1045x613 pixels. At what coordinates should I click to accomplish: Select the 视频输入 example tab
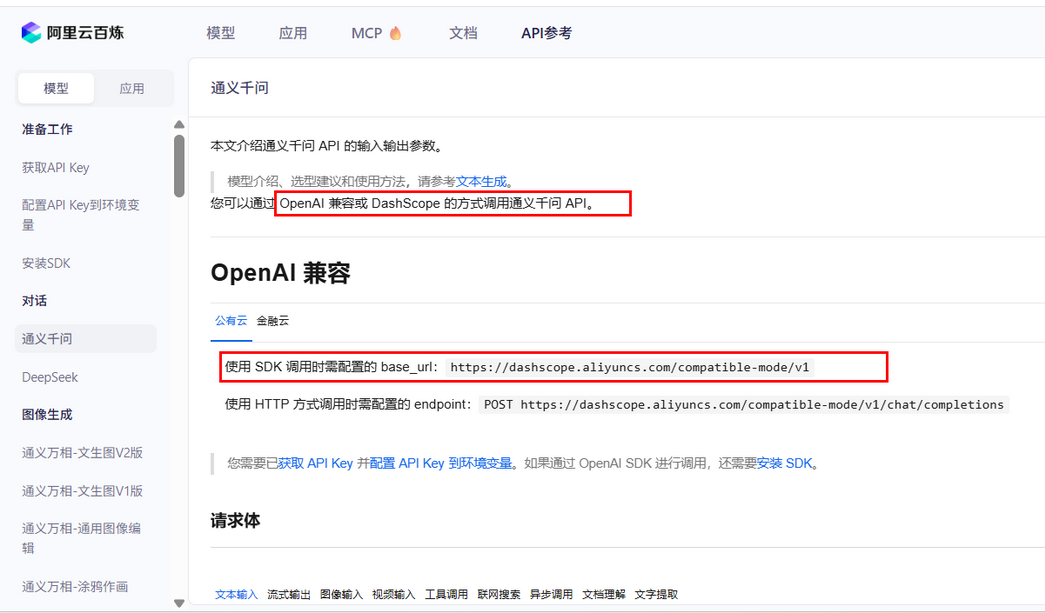pos(393,594)
